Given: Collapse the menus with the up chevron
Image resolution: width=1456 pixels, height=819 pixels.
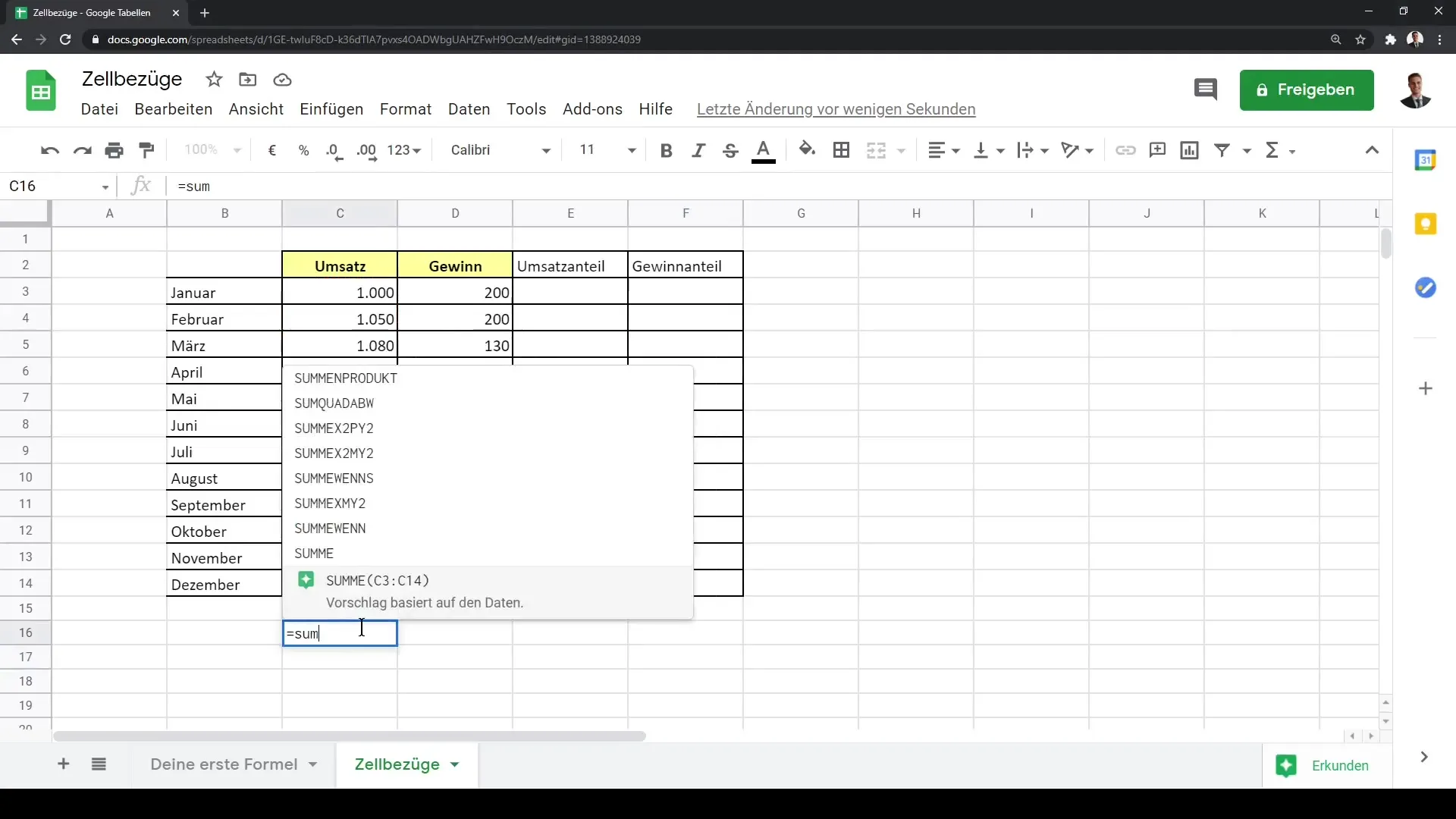Looking at the screenshot, I should point(1372,150).
